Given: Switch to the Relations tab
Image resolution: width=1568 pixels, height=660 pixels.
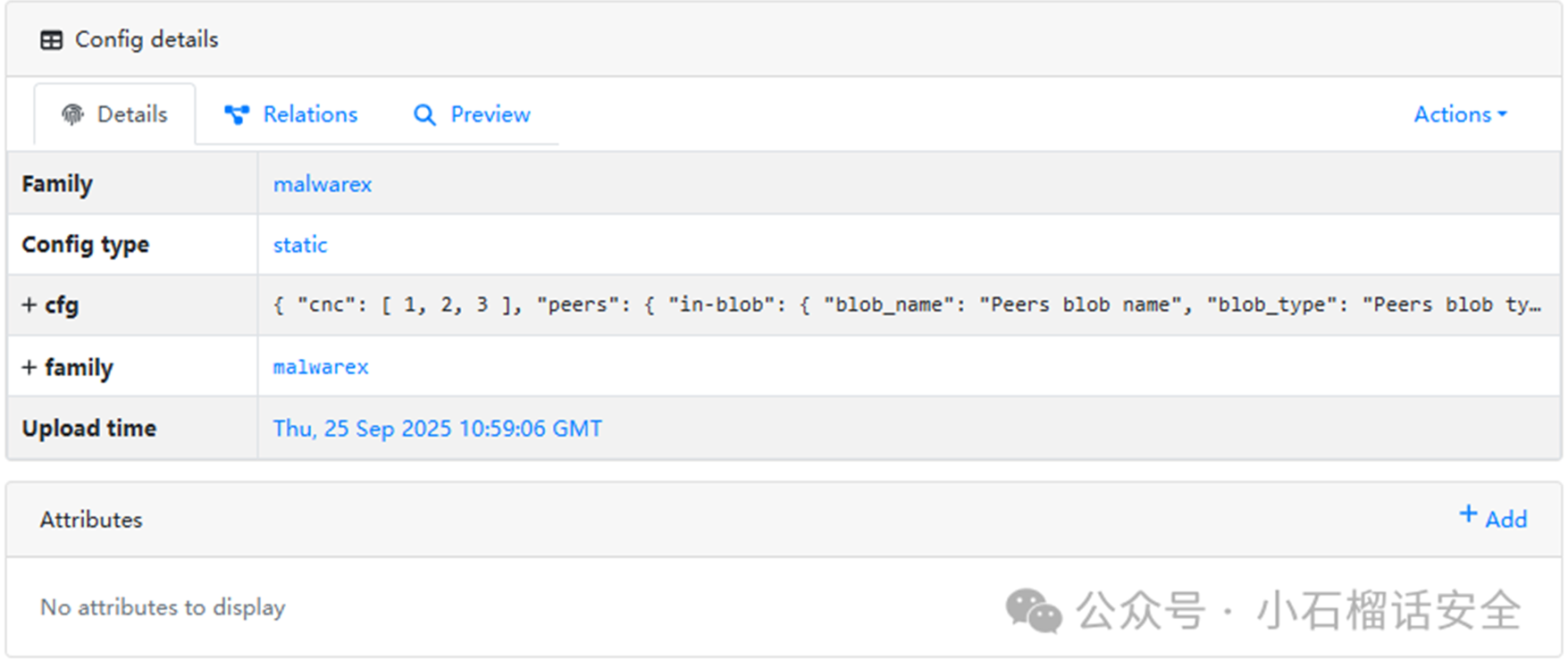Looking at the screenshot, I should [309, 114].
